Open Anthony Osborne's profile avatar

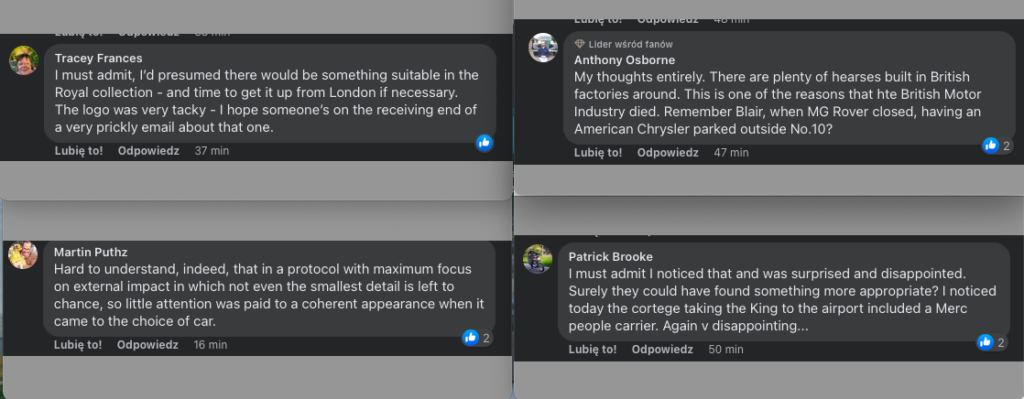click(543, 48)
